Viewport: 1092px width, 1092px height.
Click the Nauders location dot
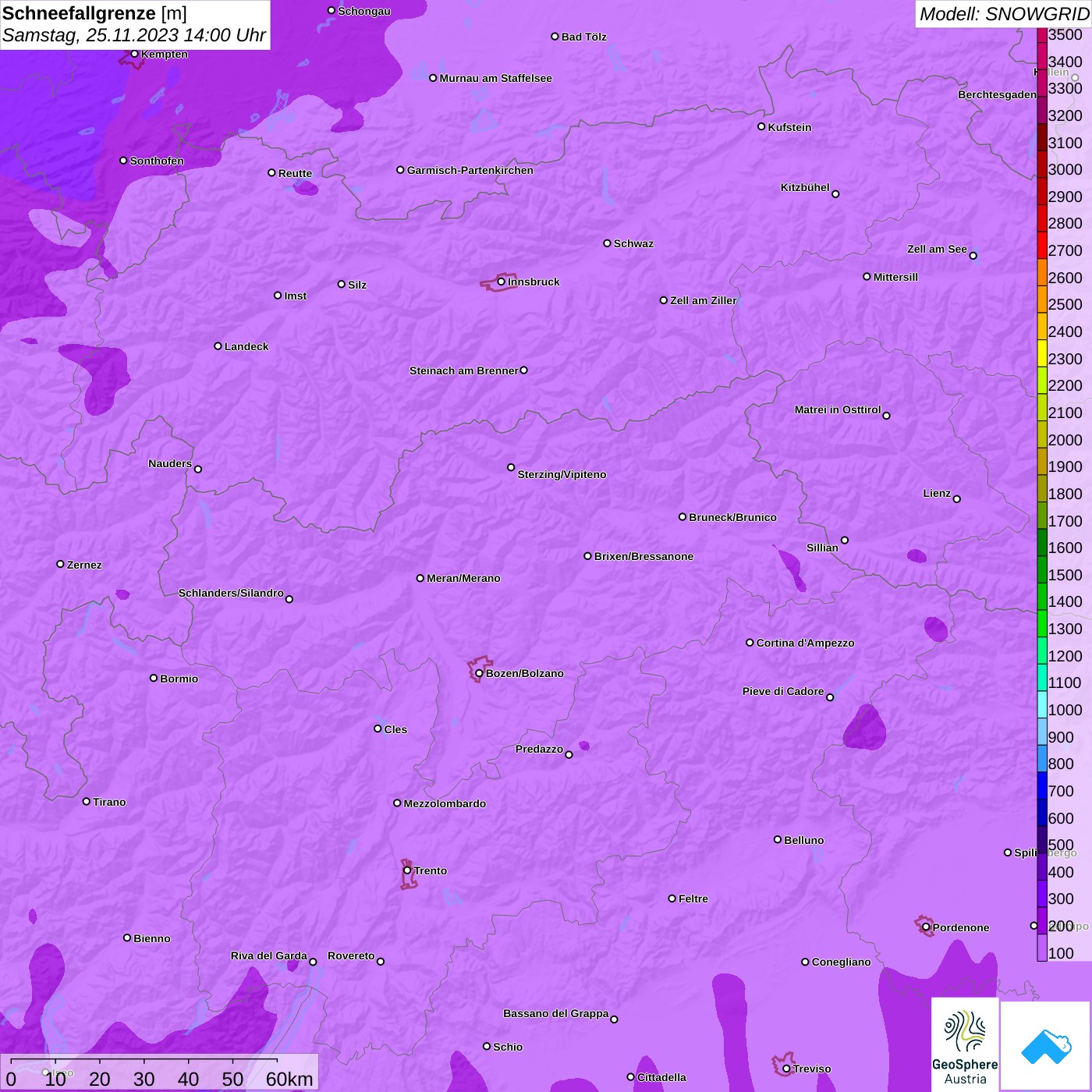198,469
